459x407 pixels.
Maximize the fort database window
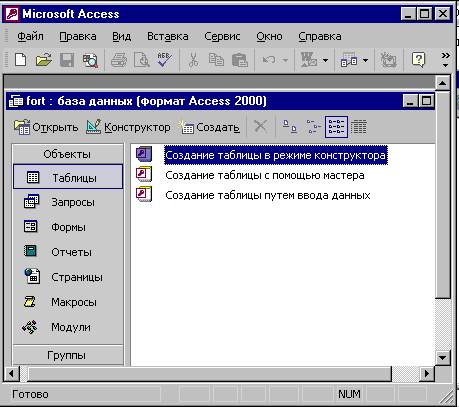pos(426,101)
